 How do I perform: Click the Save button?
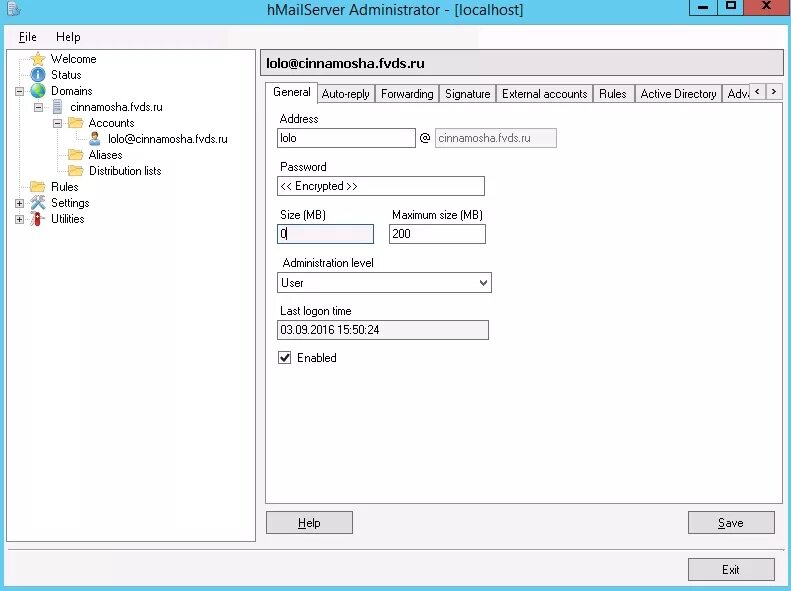click(731, 522)
